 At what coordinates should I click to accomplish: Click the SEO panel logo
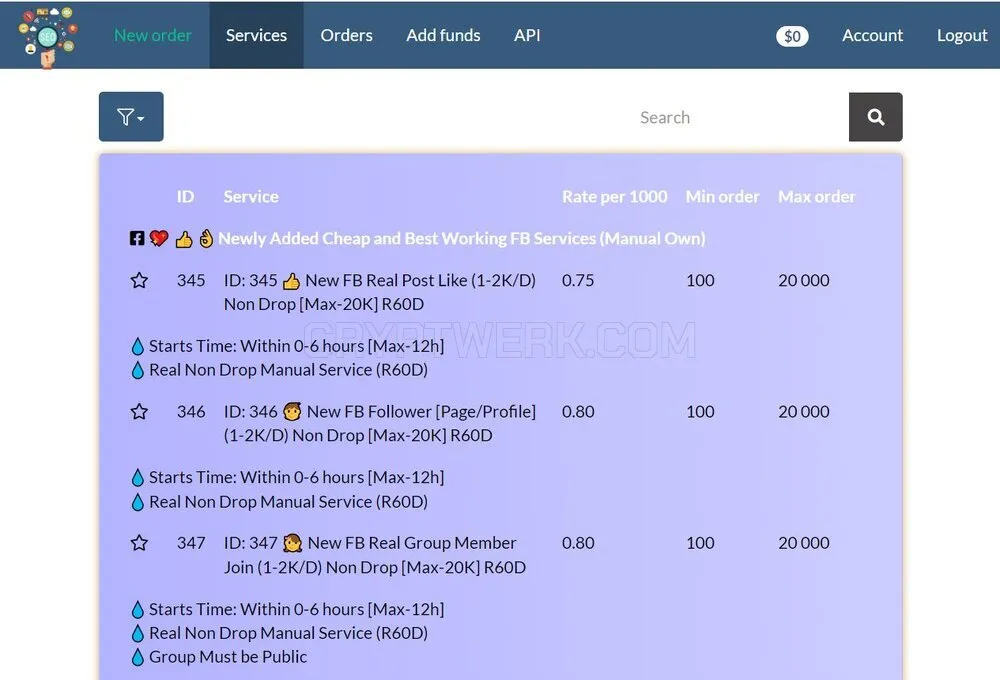[48, 36]
